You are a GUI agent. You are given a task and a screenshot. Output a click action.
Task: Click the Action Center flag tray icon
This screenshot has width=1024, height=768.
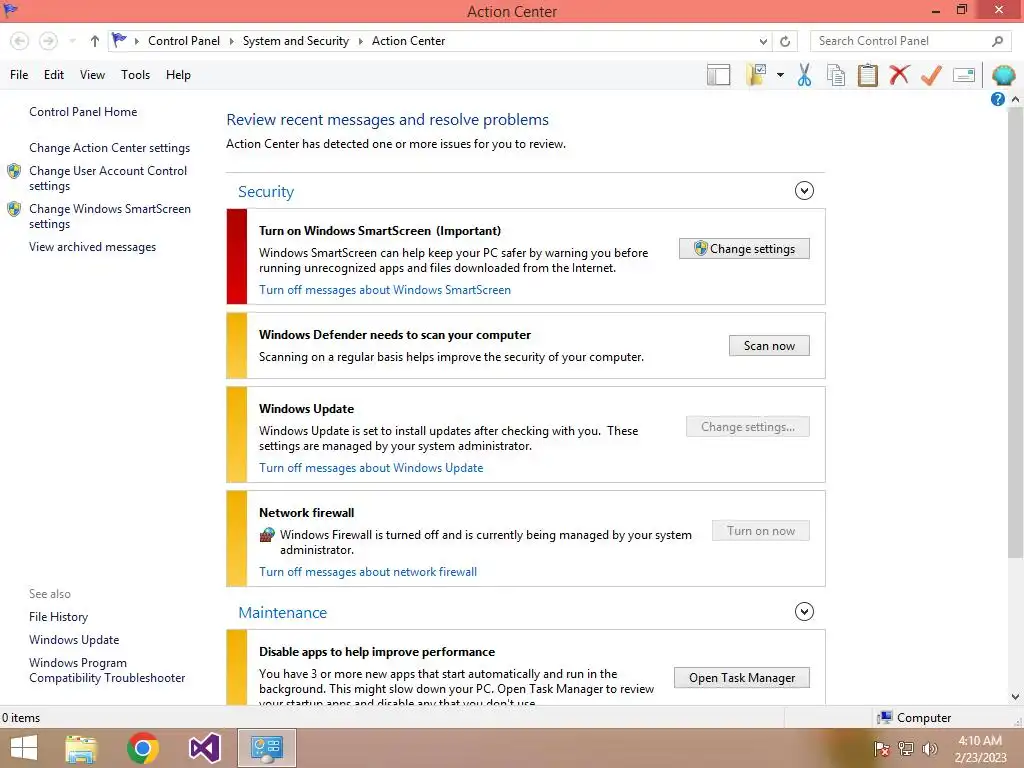881,748
